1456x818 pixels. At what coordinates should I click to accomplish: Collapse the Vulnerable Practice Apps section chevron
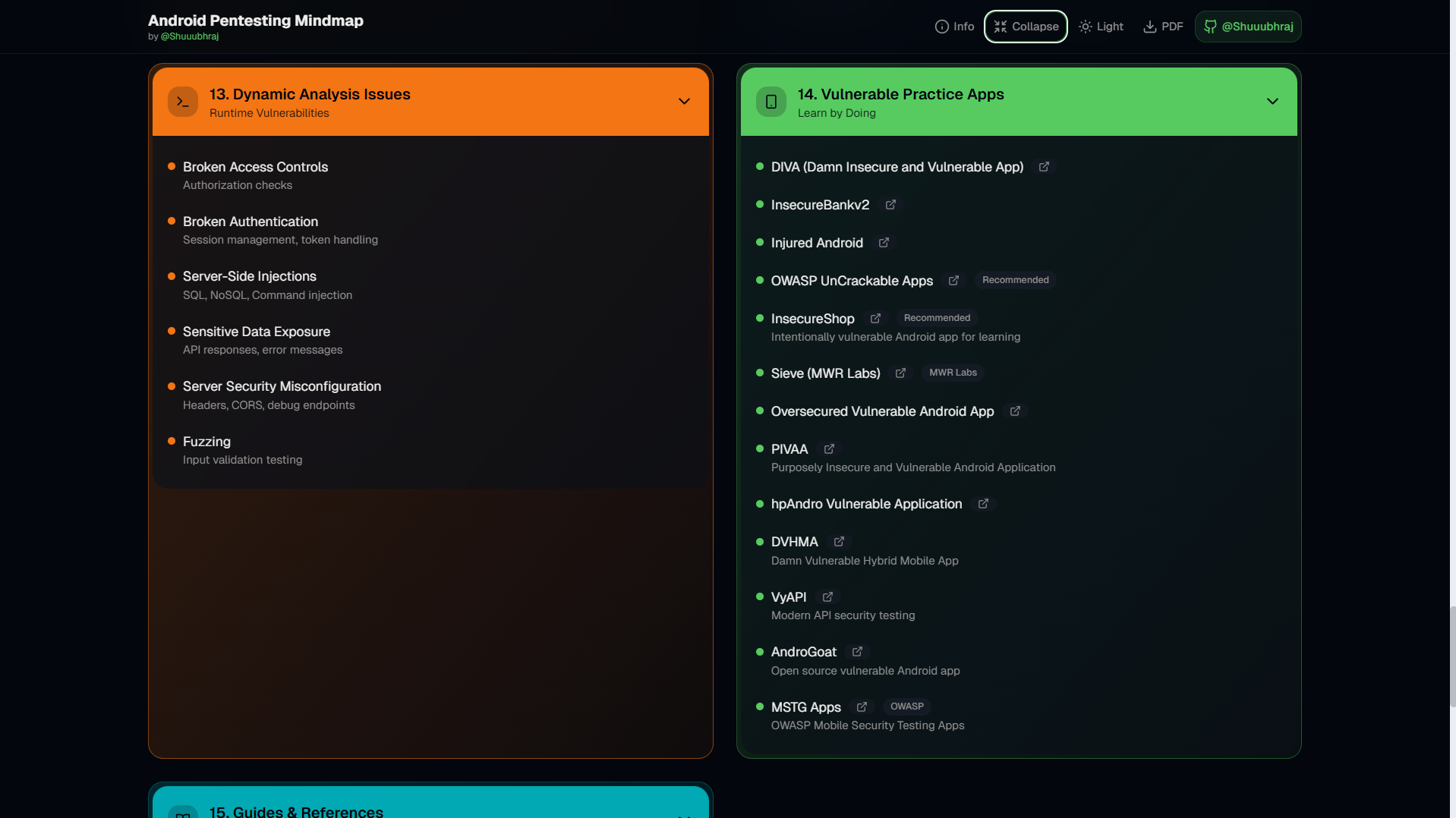pyautogui.click(x=1272, y=102)
